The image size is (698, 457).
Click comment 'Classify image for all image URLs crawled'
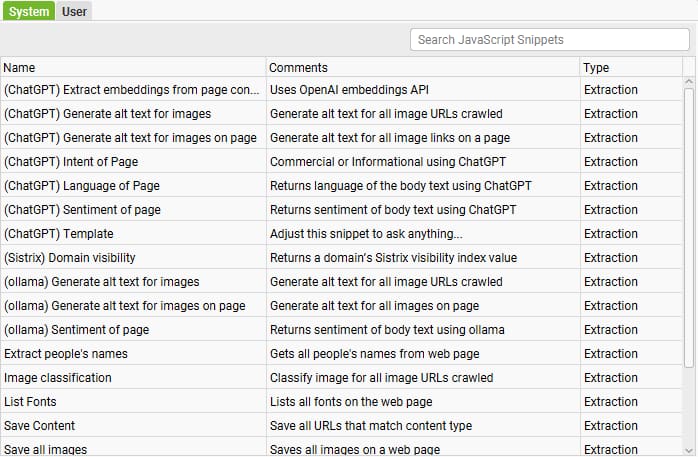(381, 378)
